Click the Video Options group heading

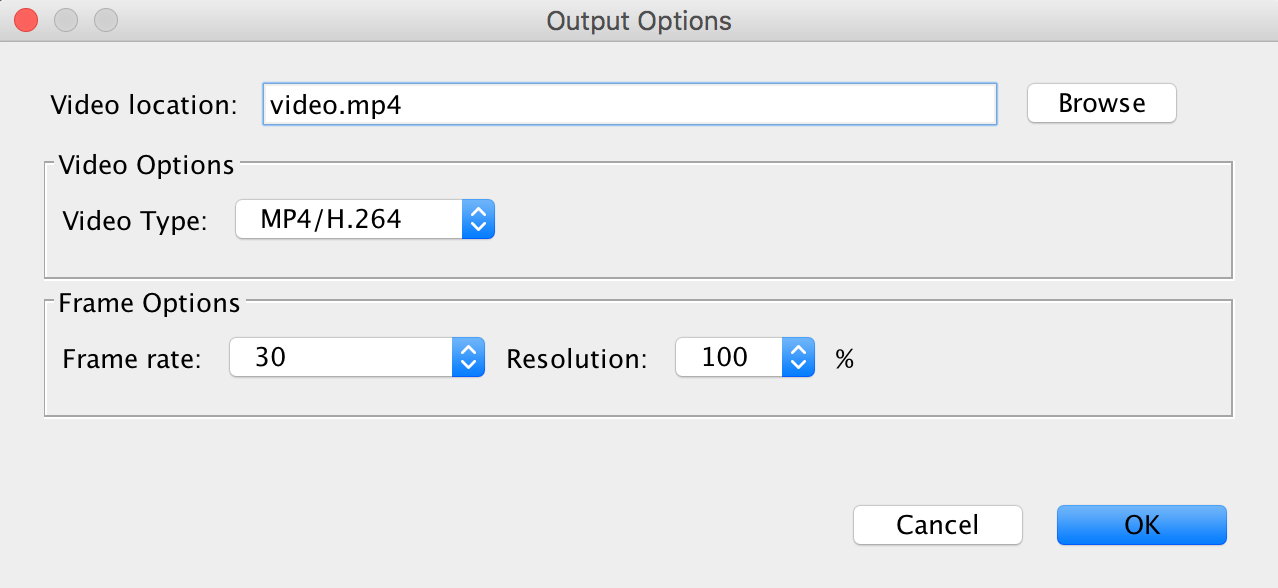click(146, 165)
